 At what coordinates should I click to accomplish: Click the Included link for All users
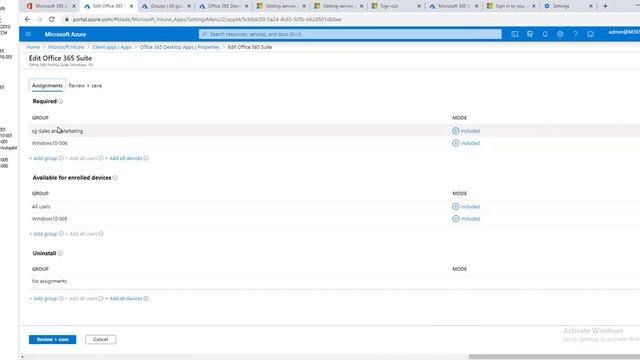470,207
